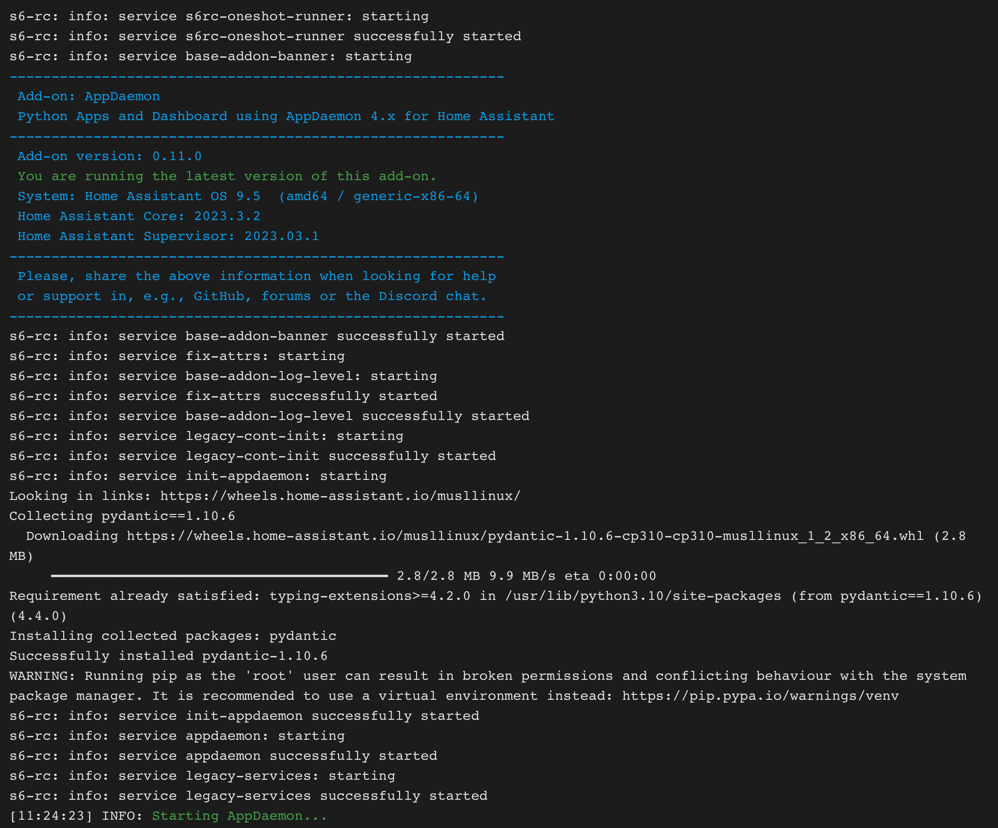Viewport: 998px width, 828px height.
Task: Click "base-addon-banner: starting" log line
Action: (x=211, y=57)
